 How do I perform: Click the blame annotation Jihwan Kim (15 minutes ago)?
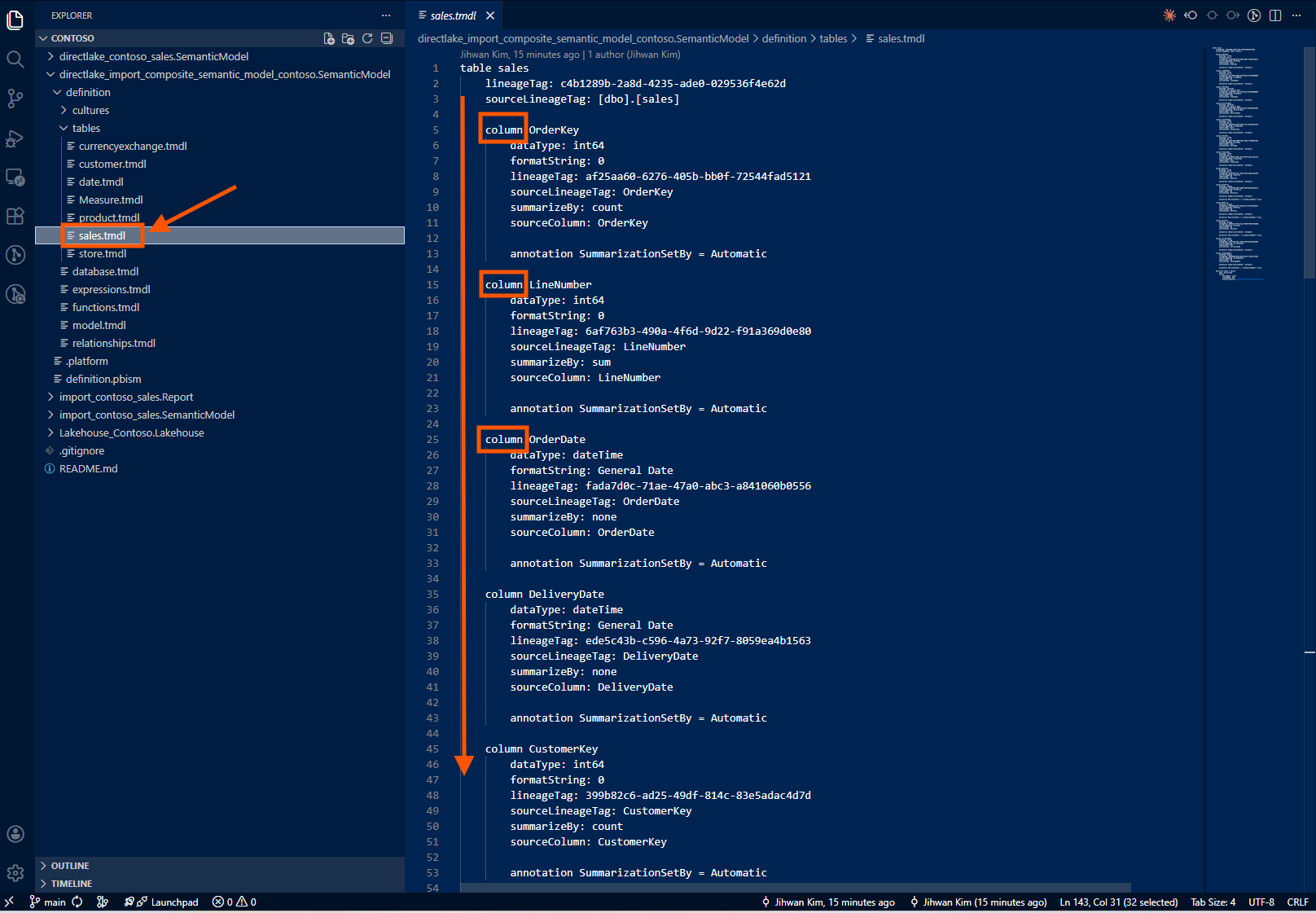[x=978, y=902]
